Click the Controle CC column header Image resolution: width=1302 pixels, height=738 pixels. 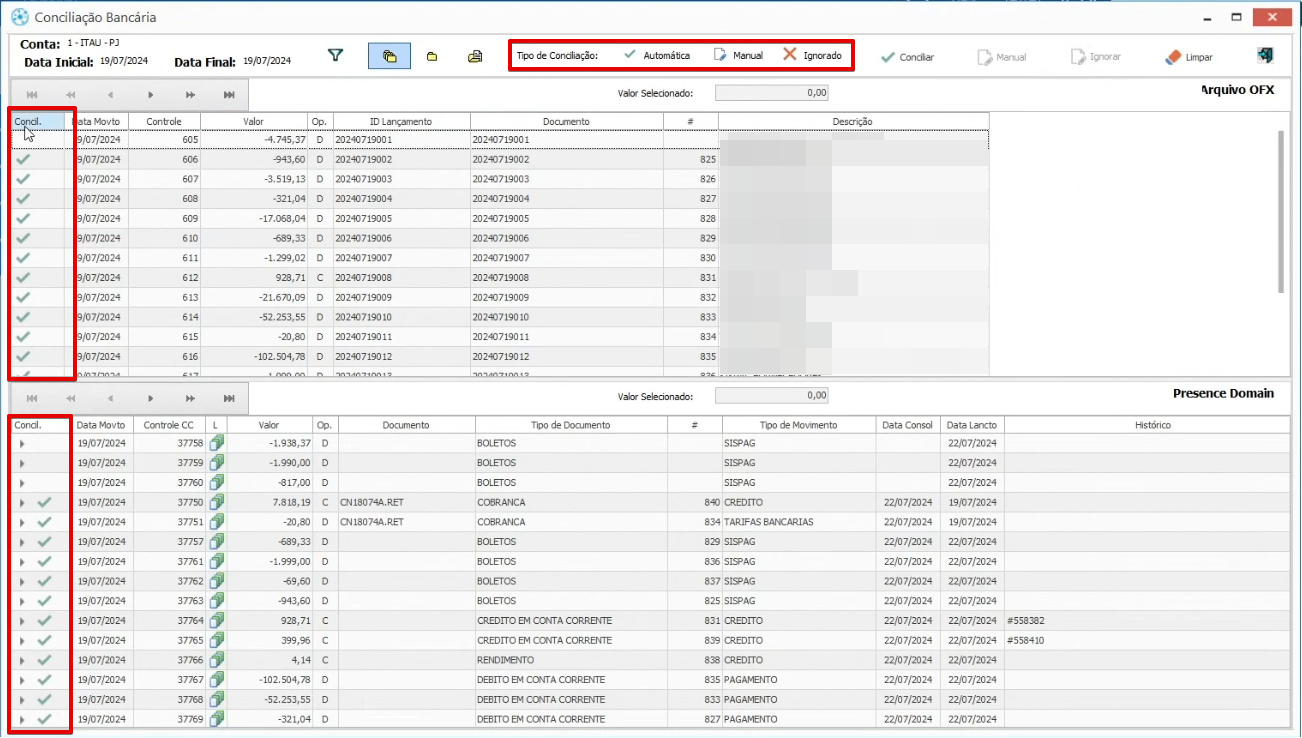pos(168,425)
